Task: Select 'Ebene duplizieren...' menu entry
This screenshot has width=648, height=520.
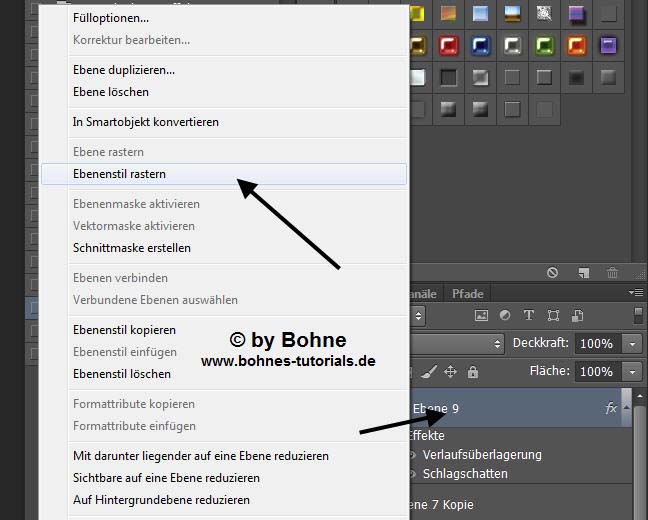Action: [124, 70]
